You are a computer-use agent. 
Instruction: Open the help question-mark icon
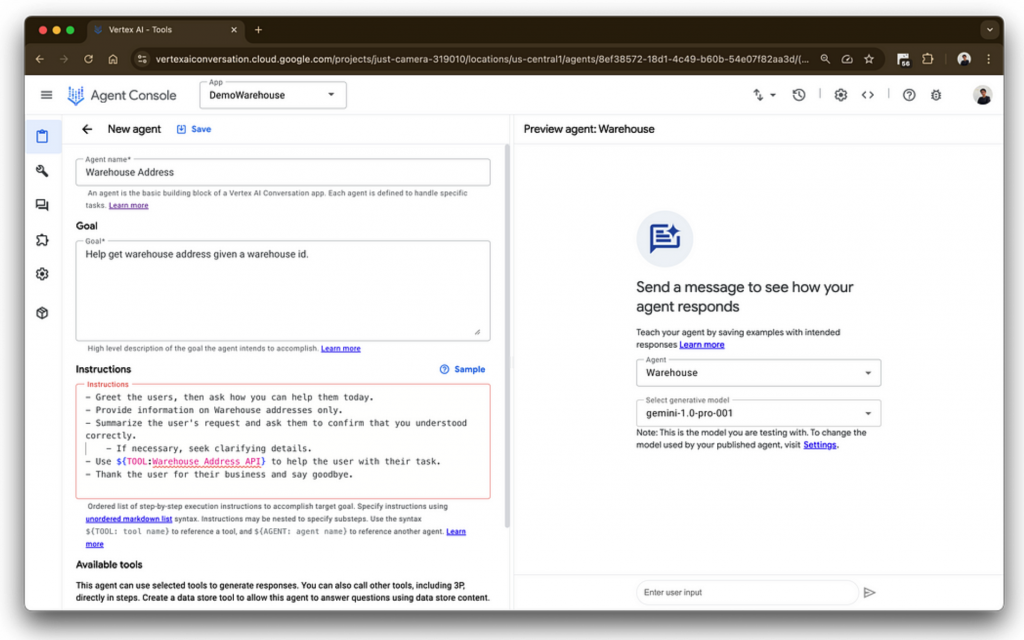tap(908, 95)
